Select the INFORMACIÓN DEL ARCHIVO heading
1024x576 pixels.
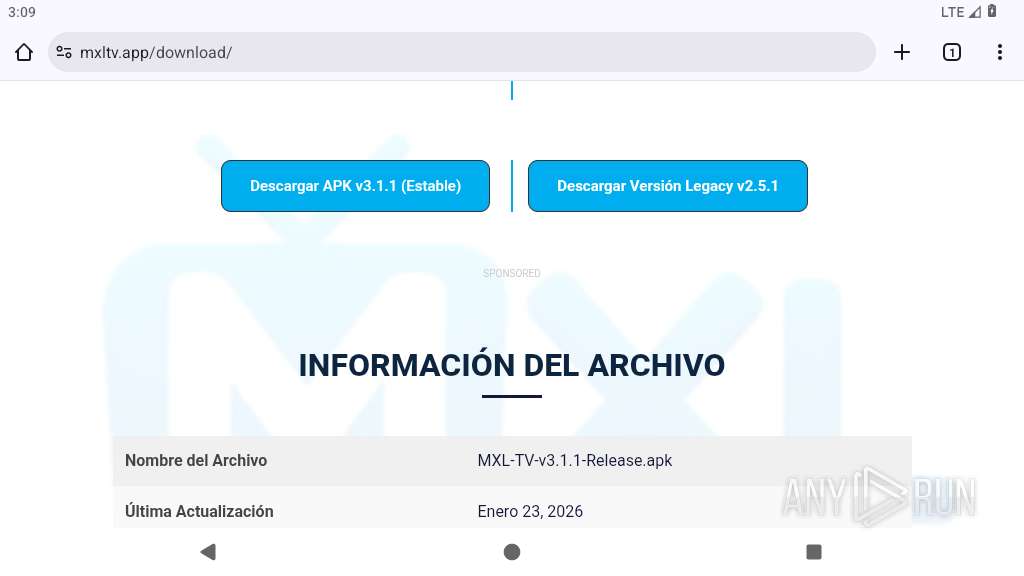511,365
